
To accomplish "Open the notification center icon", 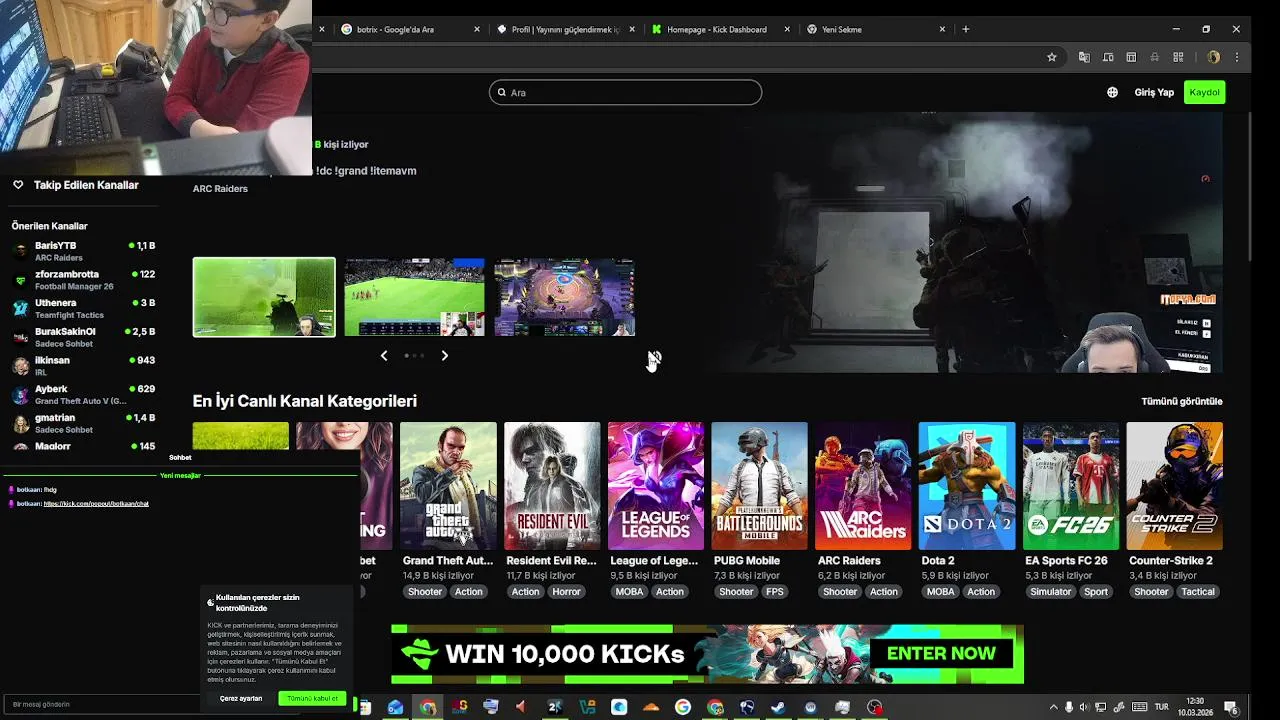I will point(1230,707).
